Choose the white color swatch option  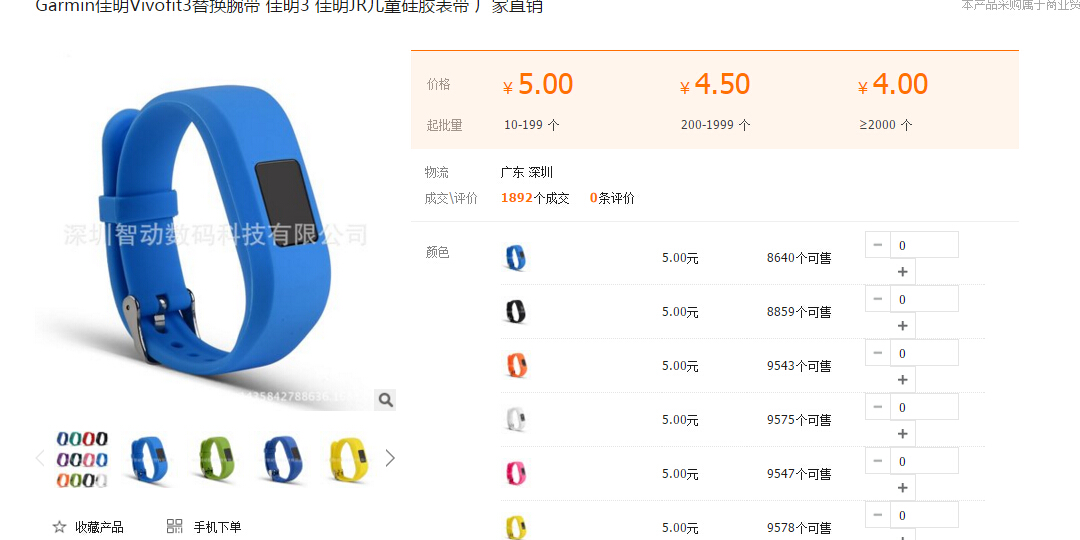click(x=515, y=419)
